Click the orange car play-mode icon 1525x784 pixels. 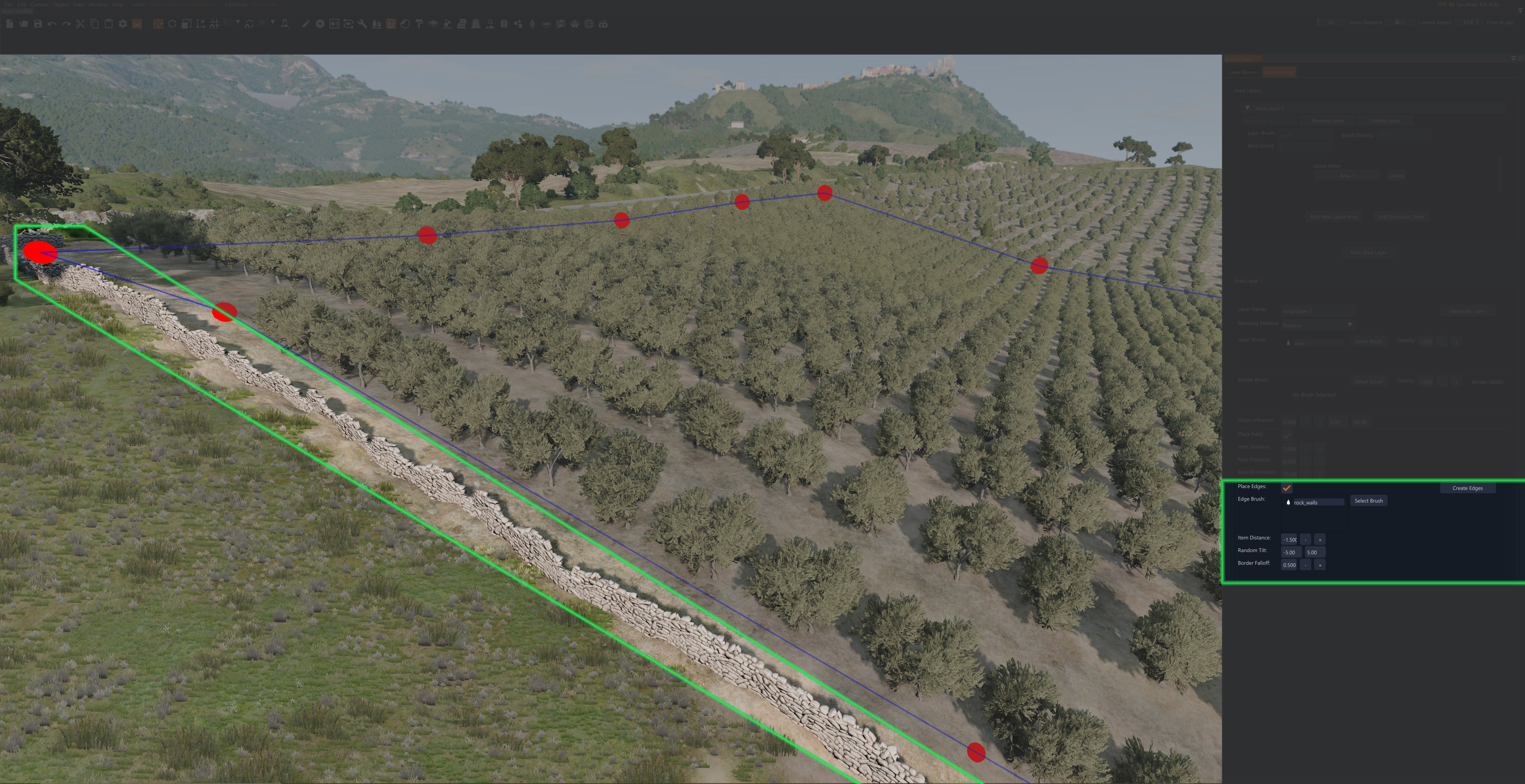pyautogui.click(x=137, y=24)
